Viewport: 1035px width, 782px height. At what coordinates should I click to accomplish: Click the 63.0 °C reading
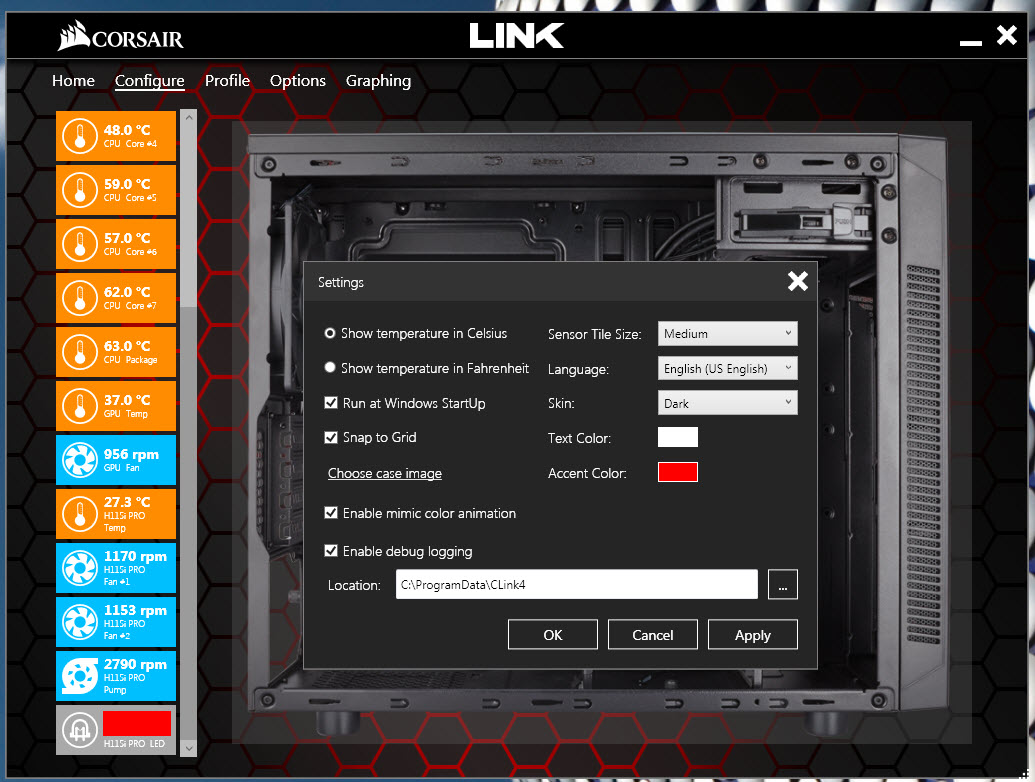(127, 346)
